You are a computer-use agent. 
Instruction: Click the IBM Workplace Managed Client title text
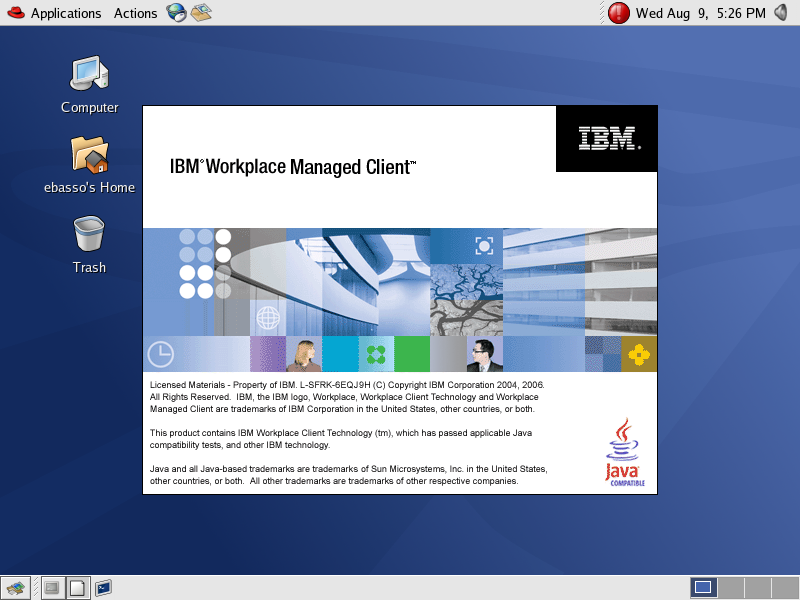[x=293, y=167]
